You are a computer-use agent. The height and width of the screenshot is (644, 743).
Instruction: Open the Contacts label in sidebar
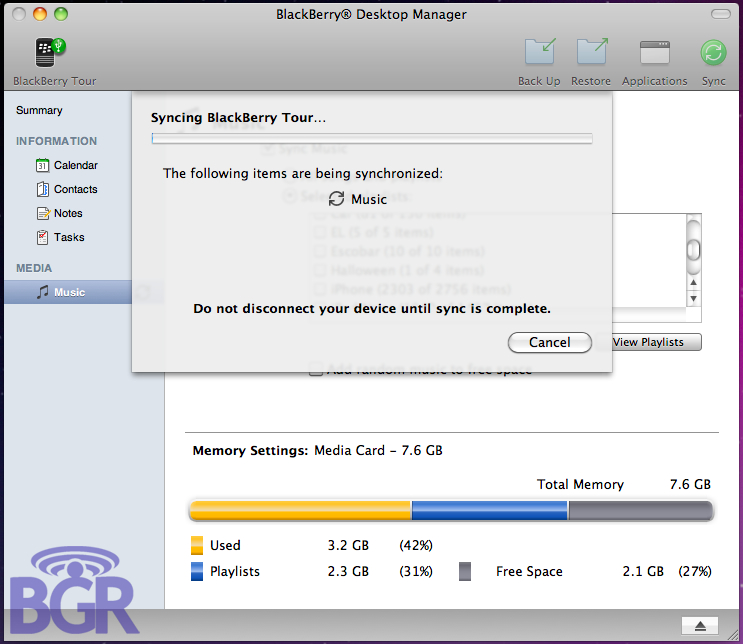point(75,189)
